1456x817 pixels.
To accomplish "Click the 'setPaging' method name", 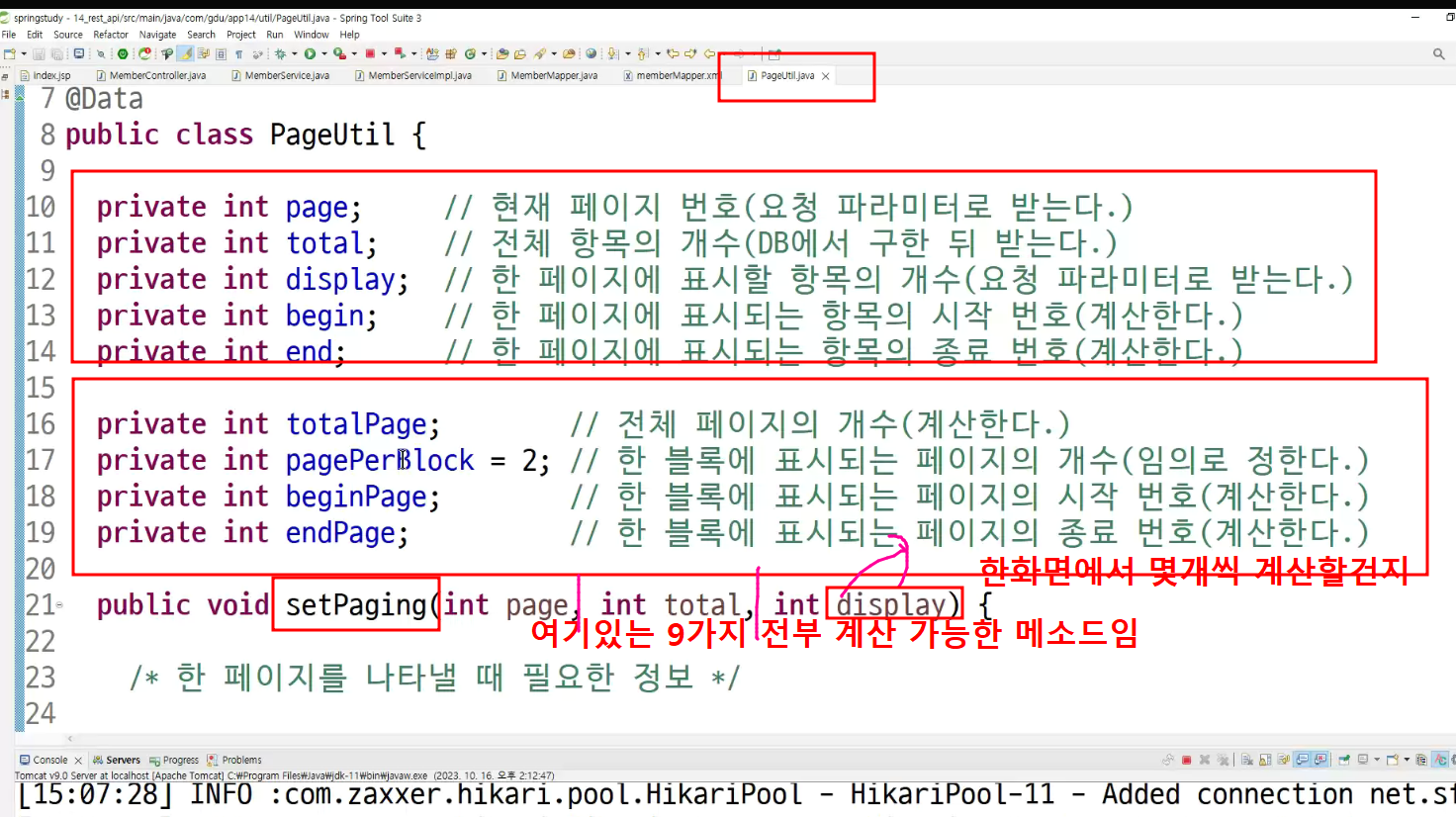I will (x=356, y=604).
